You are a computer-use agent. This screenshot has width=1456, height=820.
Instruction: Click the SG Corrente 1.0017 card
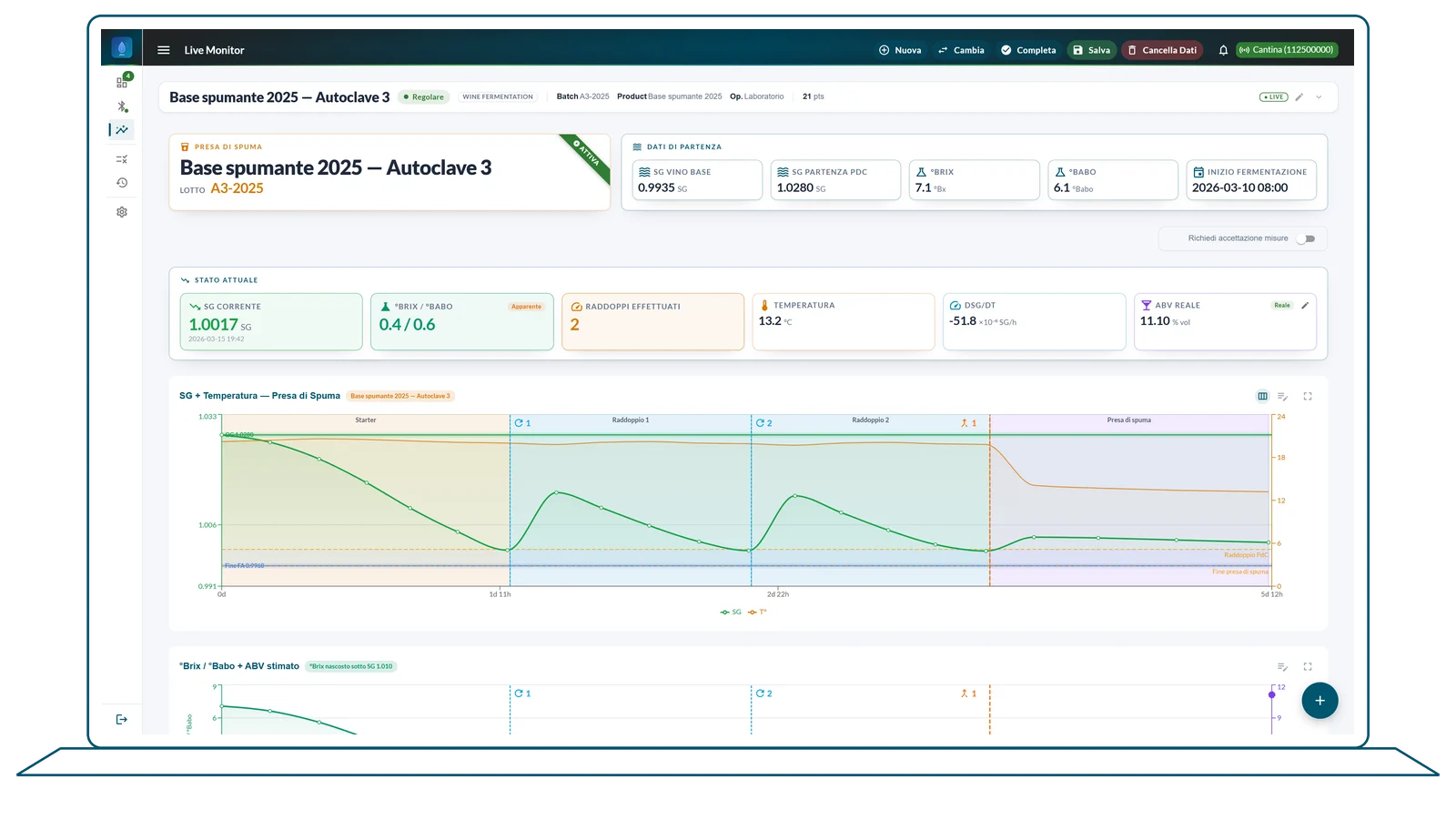coord(271,321)
